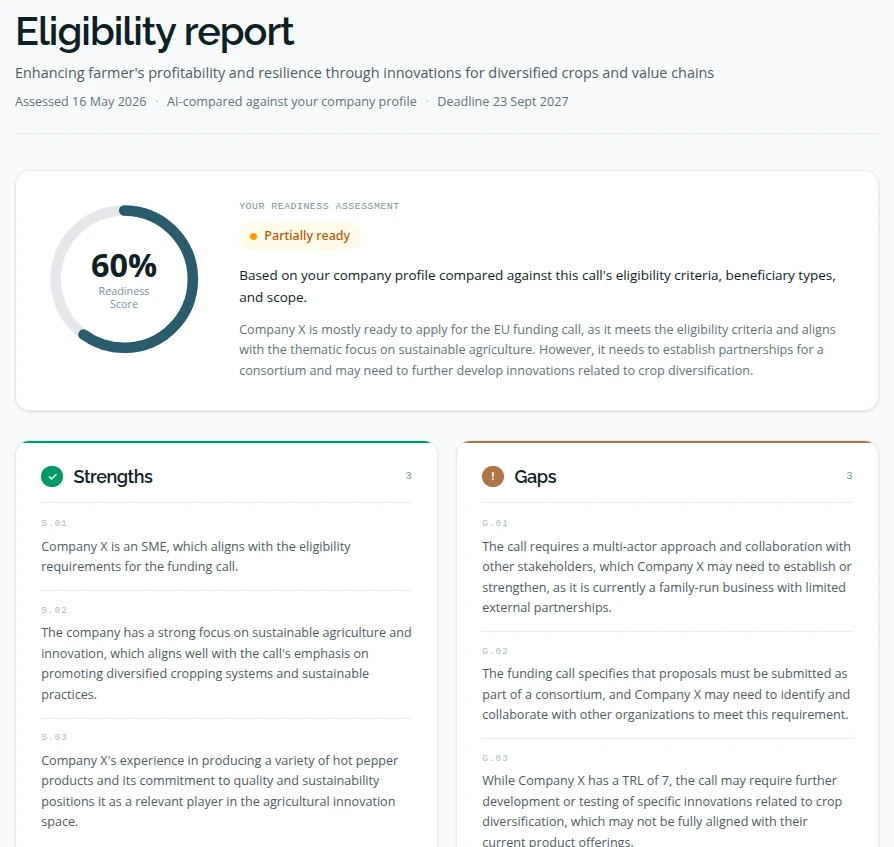Open strength item S.03 on hot pepper products
Viewport: 894px width, 847px height.
click(x=226, y=781)
